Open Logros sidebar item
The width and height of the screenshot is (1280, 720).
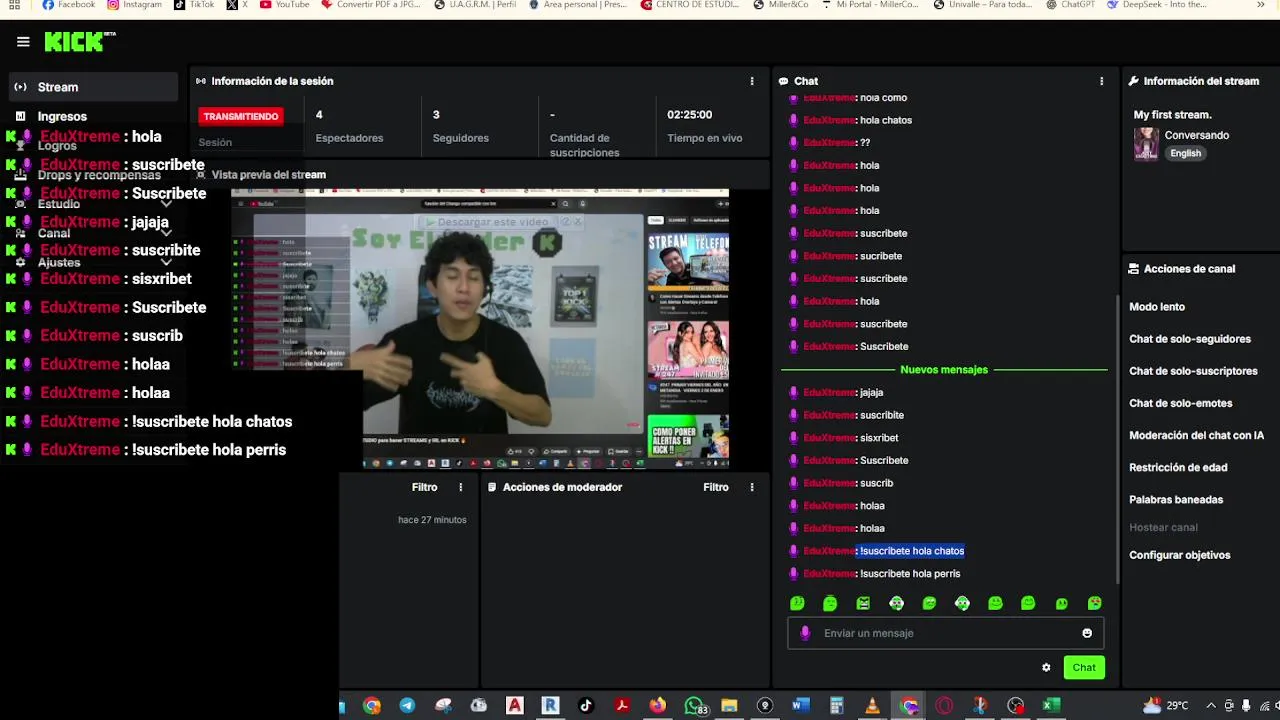57,146
